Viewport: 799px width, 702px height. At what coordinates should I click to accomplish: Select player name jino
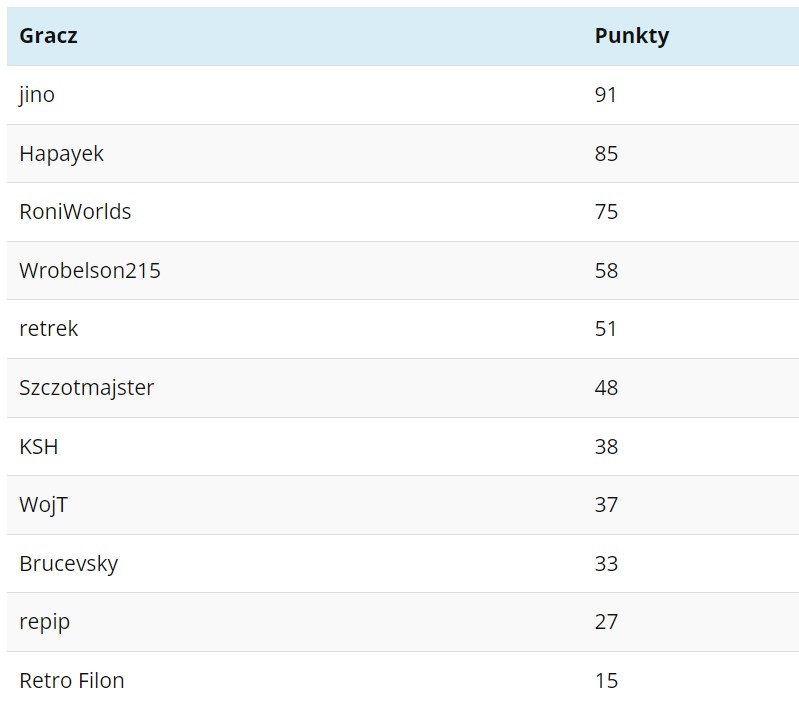point(37,95)
